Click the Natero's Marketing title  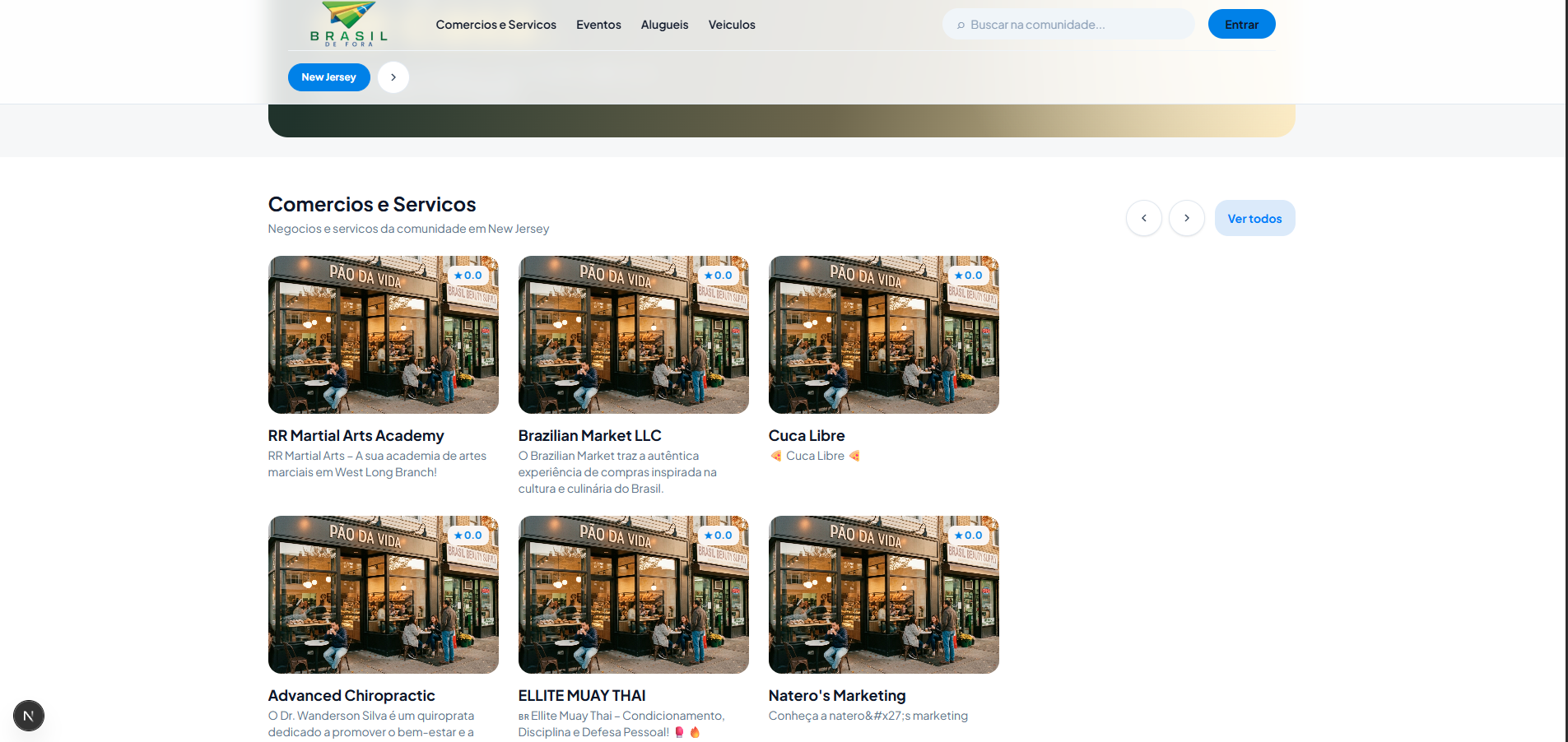837,696
